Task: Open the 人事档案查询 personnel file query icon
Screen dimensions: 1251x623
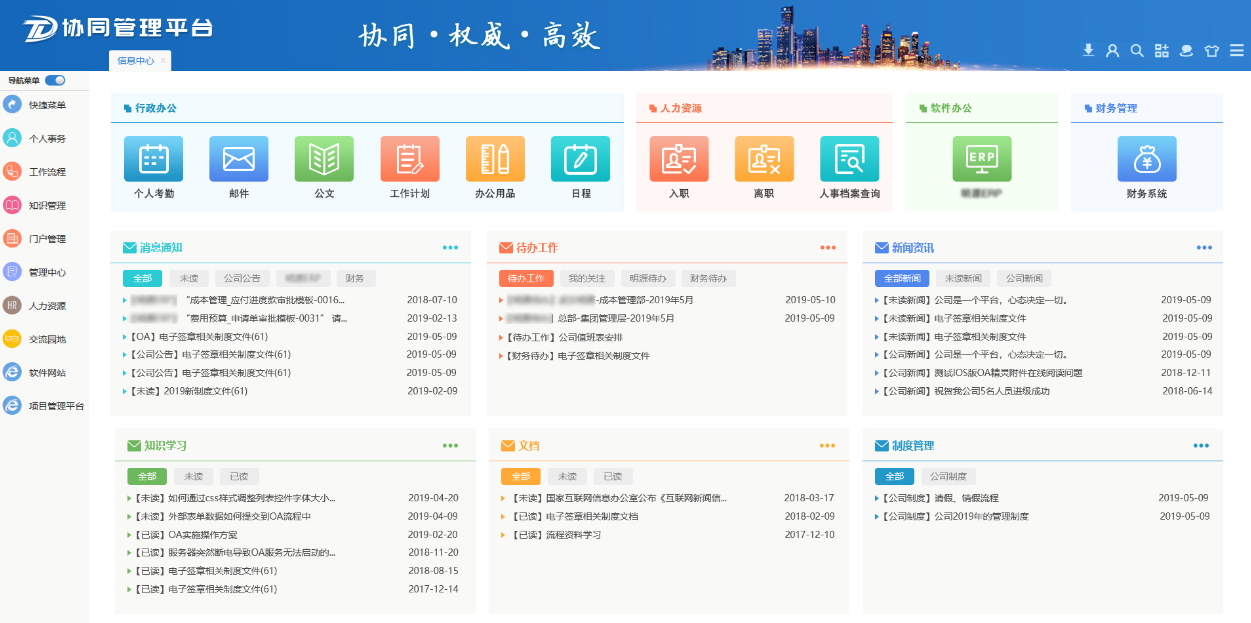Action: tap(850, 159)
